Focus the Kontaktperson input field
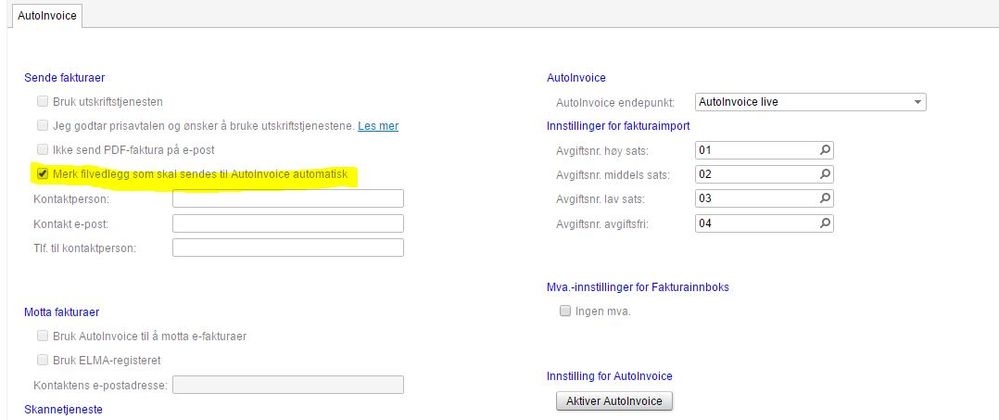Viewport: 999px width, 420px height. point(288,199)
